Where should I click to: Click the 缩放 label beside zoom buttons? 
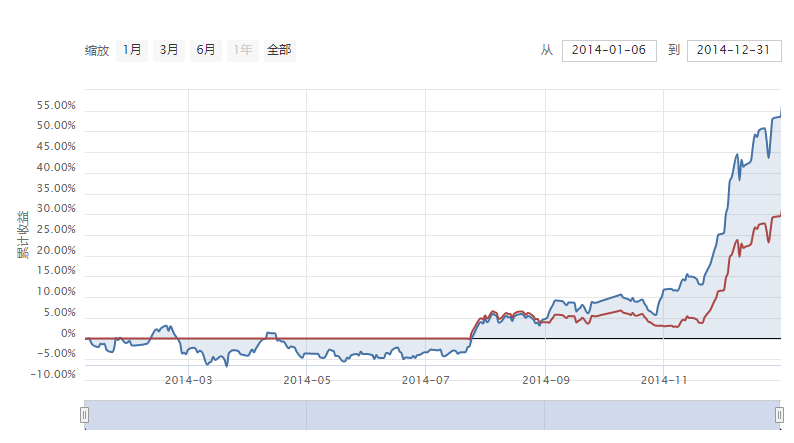(x=97, y=50)
